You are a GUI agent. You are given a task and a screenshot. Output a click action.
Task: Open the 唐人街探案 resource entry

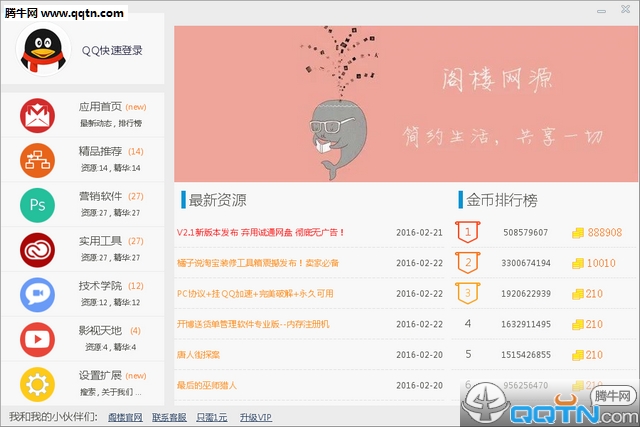pos(200,355)
